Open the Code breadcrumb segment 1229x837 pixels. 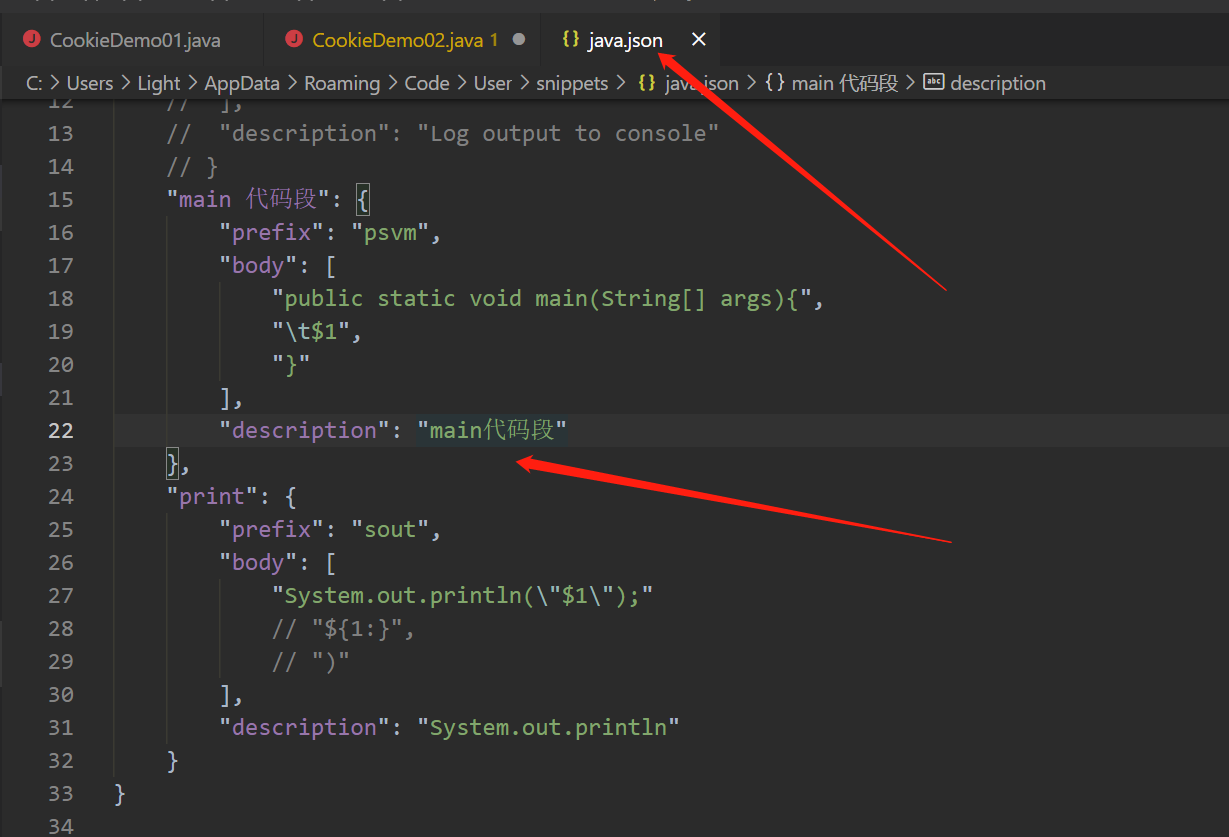pyautogui.click(x=427, y=83)
